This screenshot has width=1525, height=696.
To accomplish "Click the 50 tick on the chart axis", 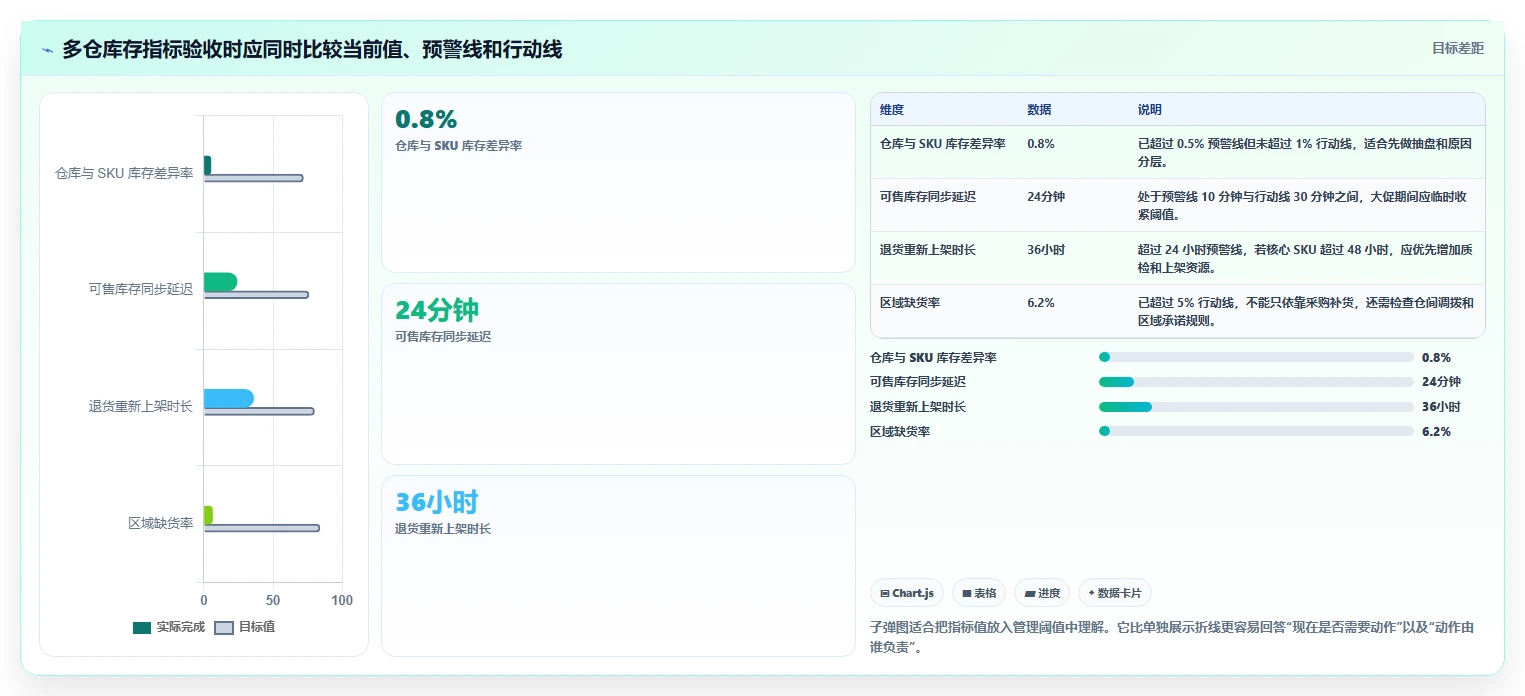I will (x=273, y=600).
